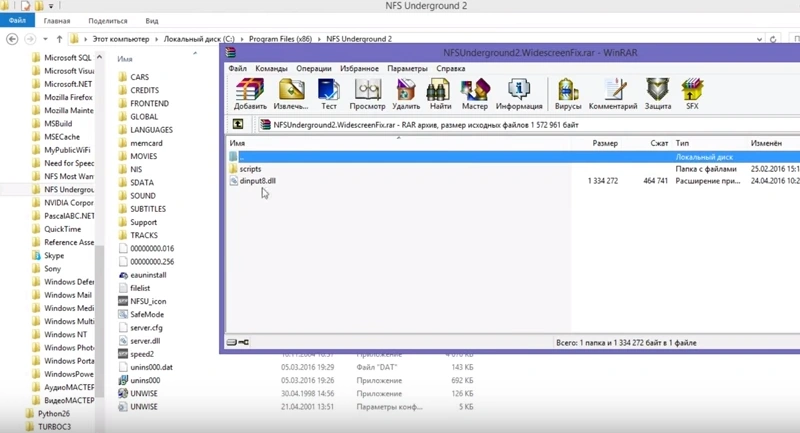
Task: Open the WinRAR Файл menu
Action: [x=237, y=68]
